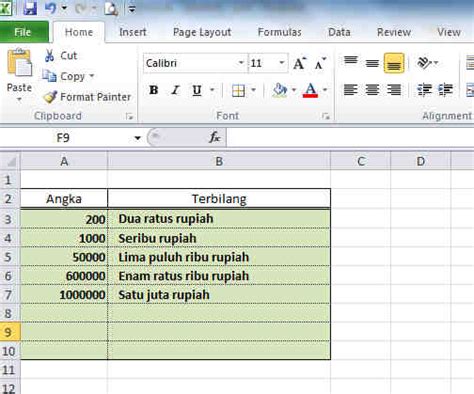The height and width of the screenshot is (394, 474).
Task: Open the Fill Color dropdown arrow
Action: coord(294,90)
